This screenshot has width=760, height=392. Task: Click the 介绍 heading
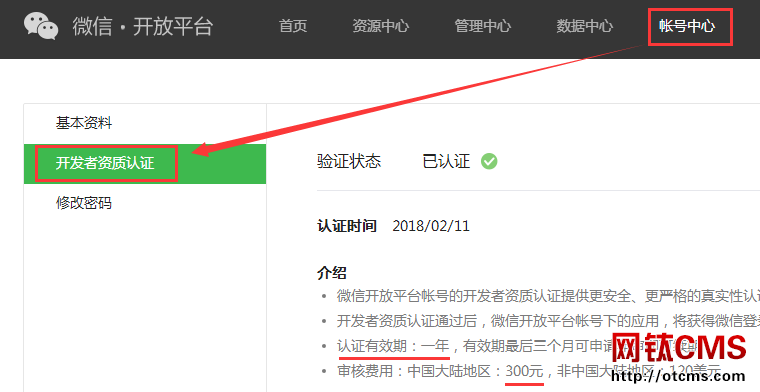(332, 273)
